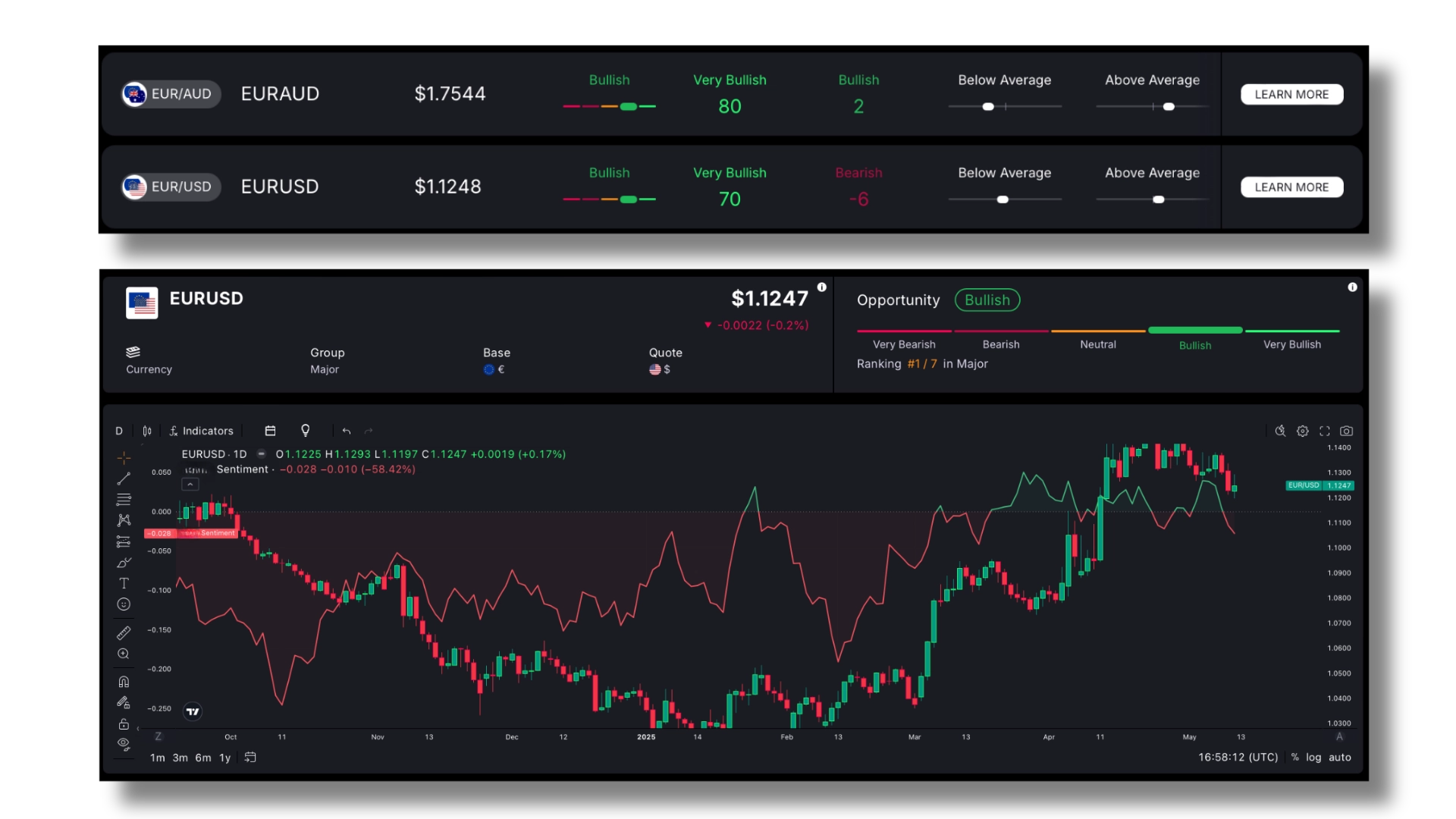Click the 16:58:12 UTC timezone display
This screenshot has height=819, width=1456.
coord(1238,758)
